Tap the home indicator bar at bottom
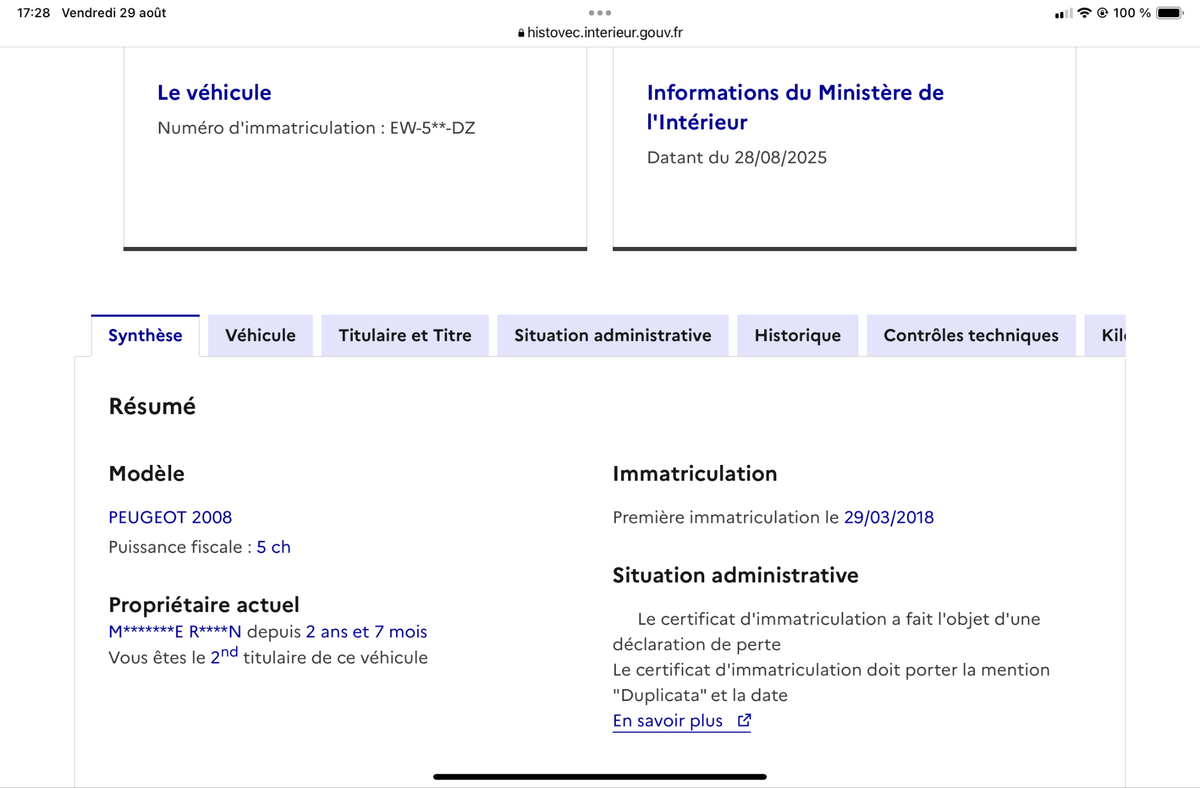Image resolution: width=1200 pixels, height=788 pixels. coord(600,776)
